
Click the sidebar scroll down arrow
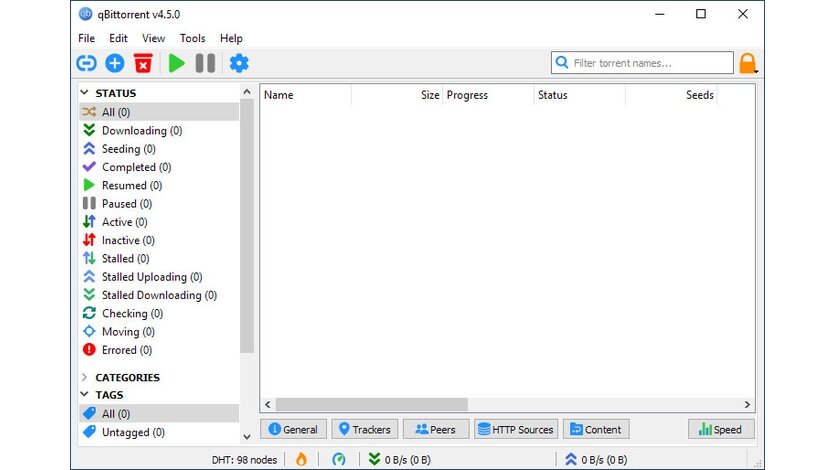coord(247,437)
